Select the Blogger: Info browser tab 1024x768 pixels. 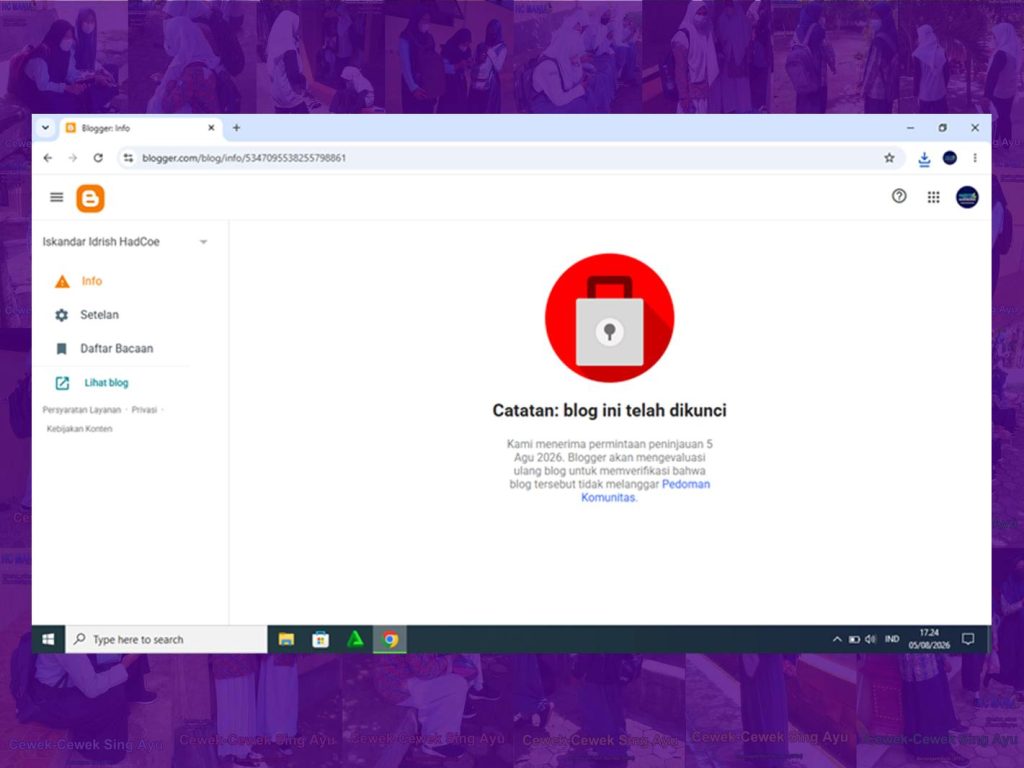pyautogui.click(x=142, y=128)
